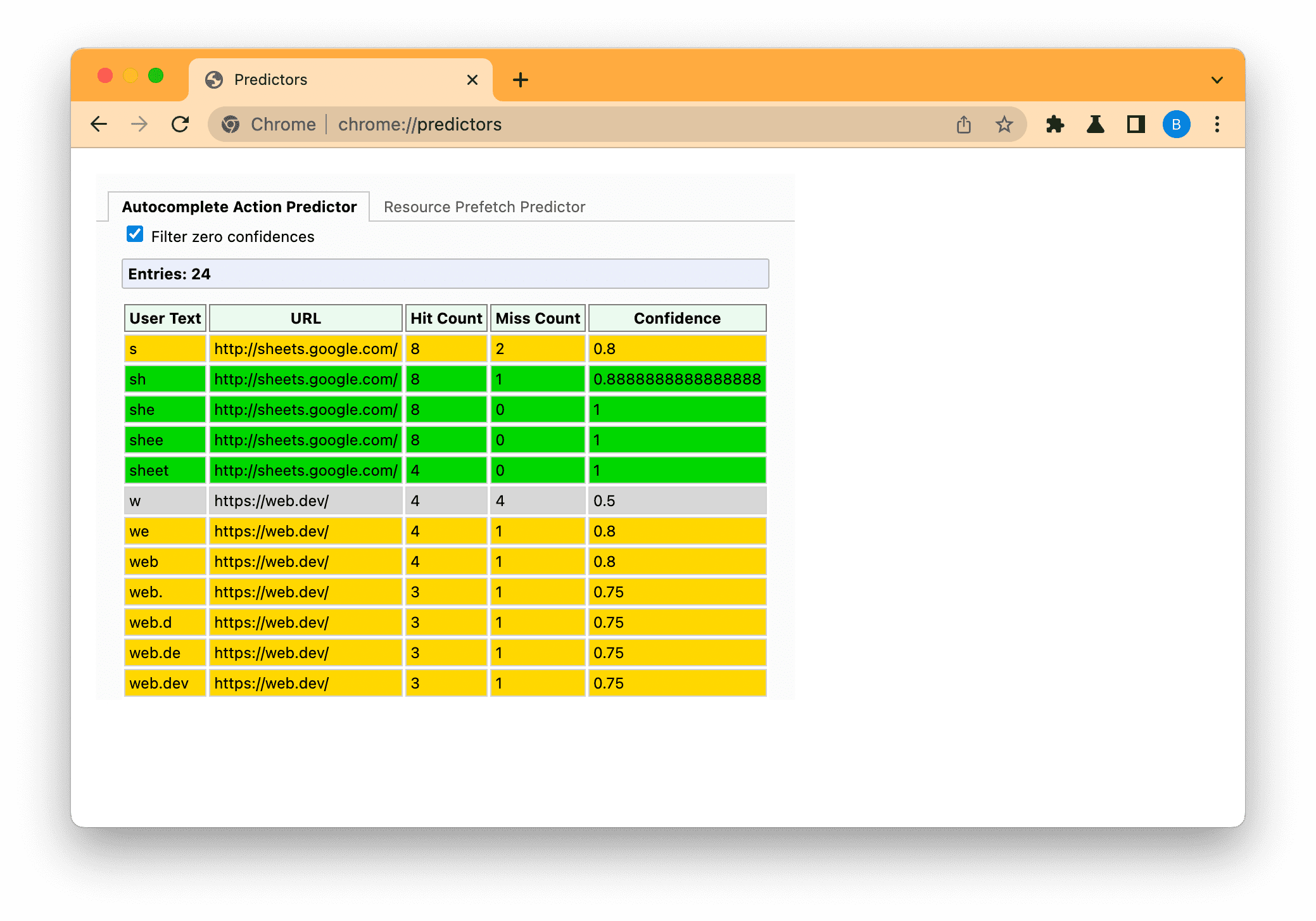
Task: Click the Chrome profile avatar icon
Action: [x=1177, y=125]
